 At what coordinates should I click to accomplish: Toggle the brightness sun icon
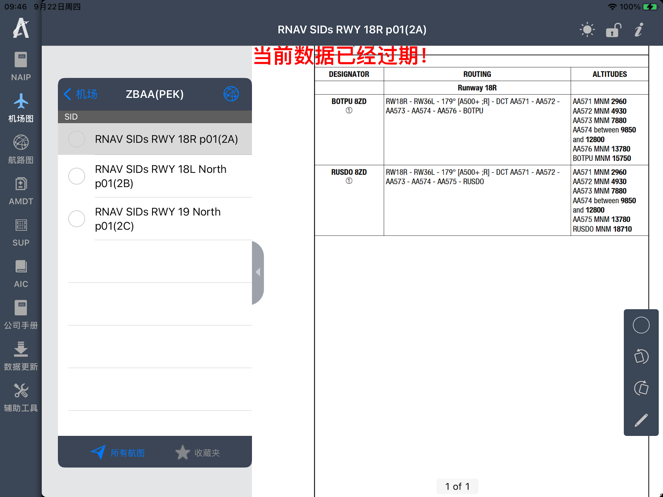coord(587,30)
